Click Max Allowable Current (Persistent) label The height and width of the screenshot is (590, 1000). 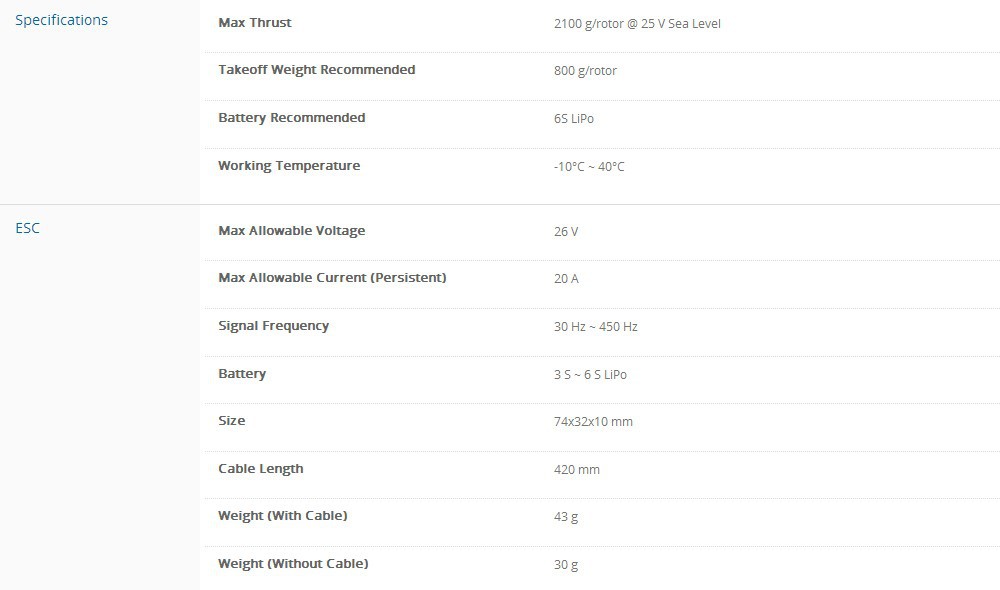(x=332, y=278)
